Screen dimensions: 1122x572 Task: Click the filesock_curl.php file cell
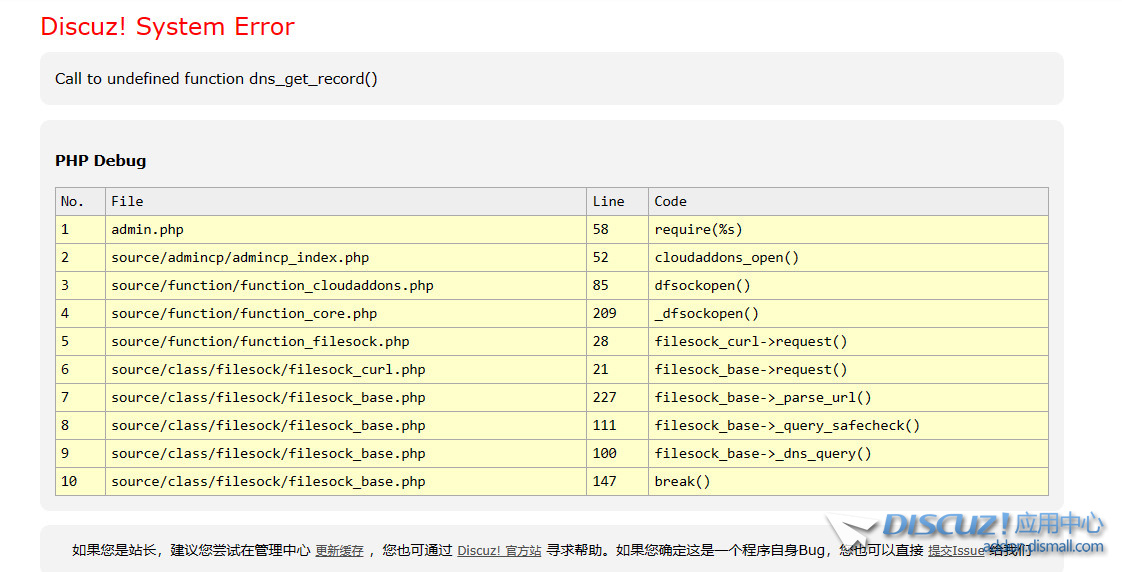click(x=268, y=369)
